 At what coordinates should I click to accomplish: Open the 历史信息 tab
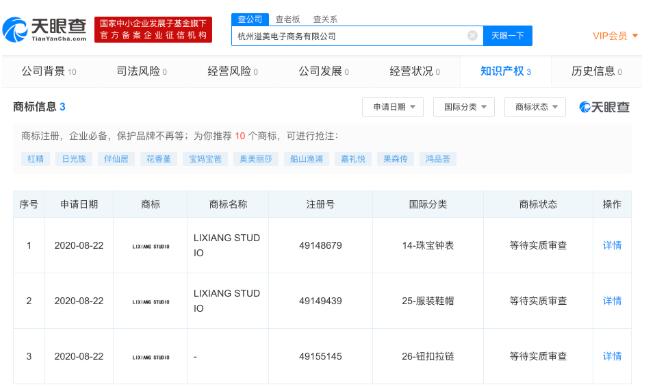pos(596,71)
